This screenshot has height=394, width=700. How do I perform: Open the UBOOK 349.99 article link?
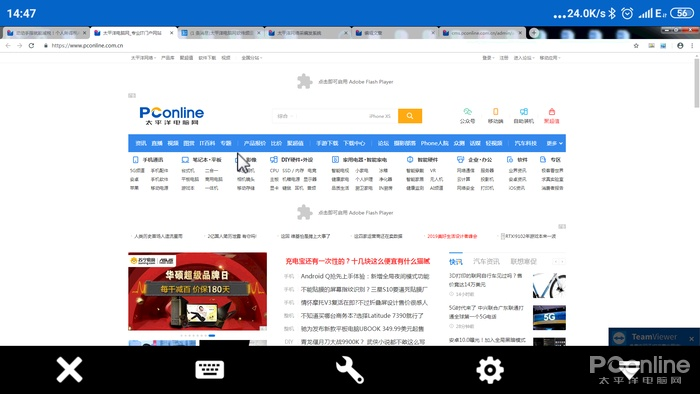tap(362, 329)
